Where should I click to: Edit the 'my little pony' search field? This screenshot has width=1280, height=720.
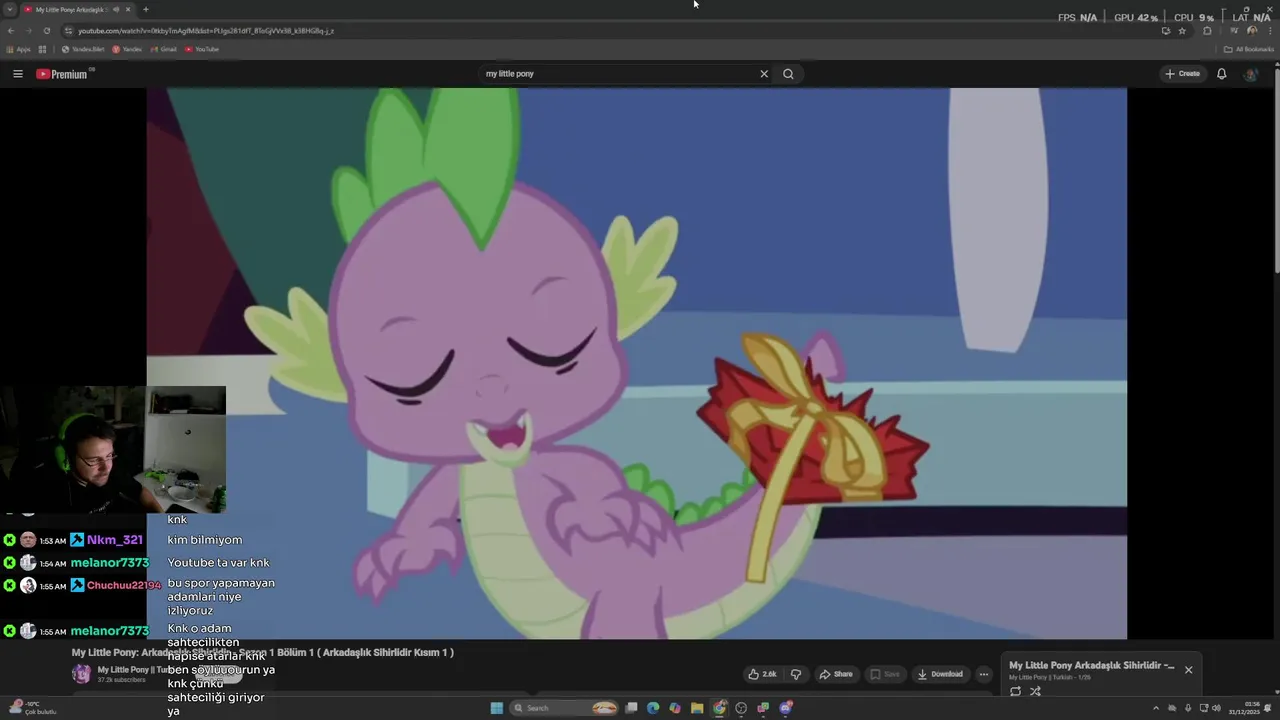click(618, 74)
